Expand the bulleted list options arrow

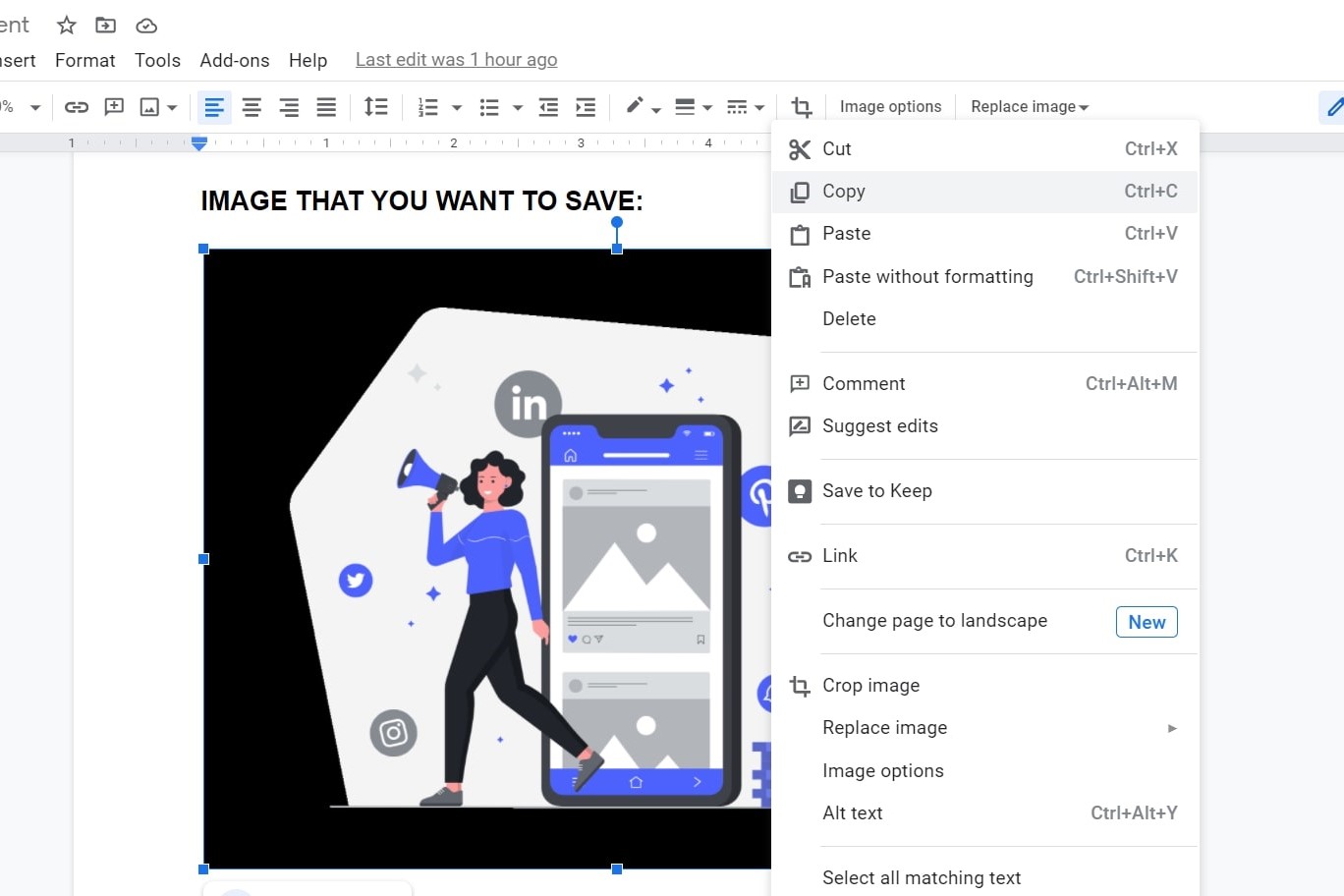[518, 107]
